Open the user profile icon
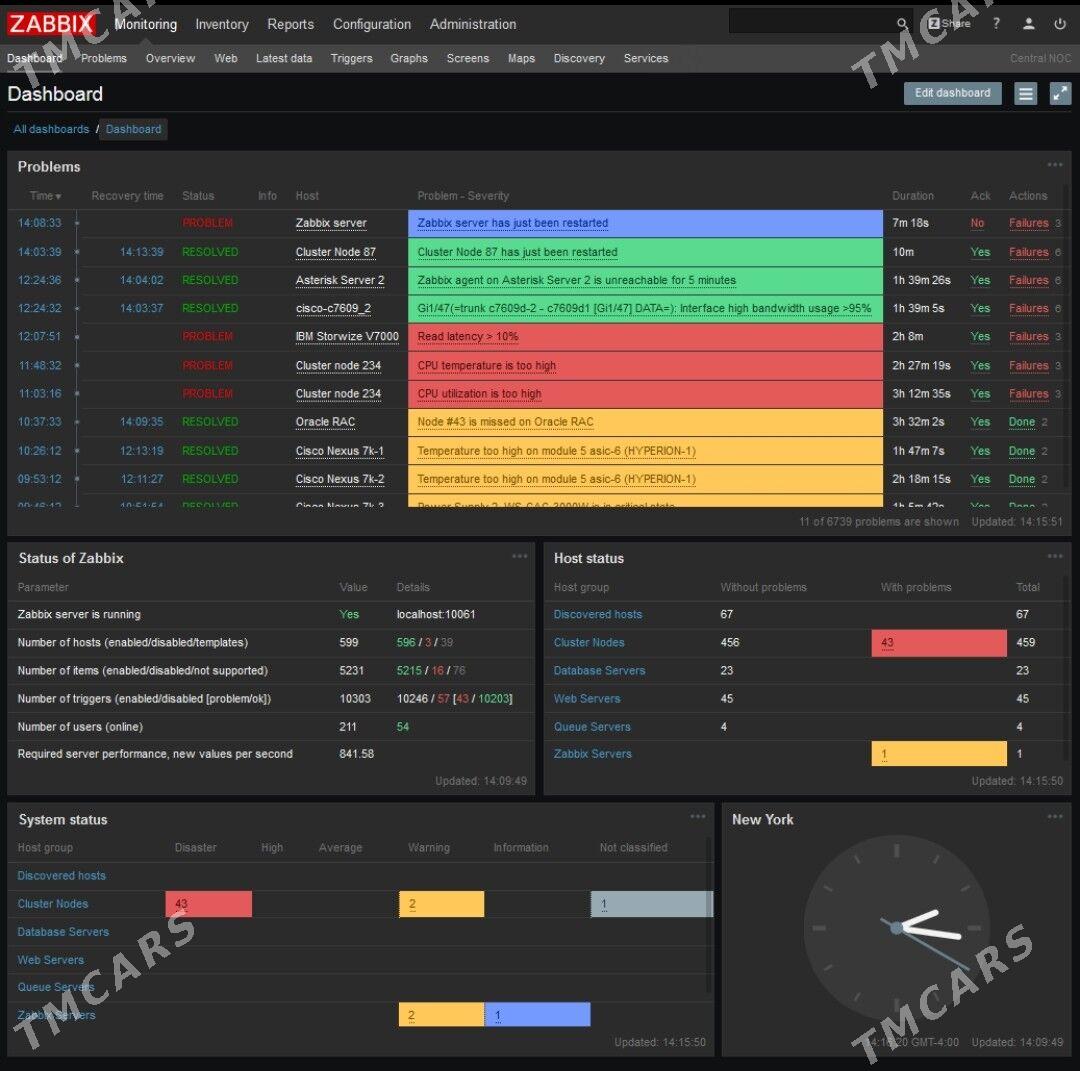 pyautogui.click(x=1028, y=24)
